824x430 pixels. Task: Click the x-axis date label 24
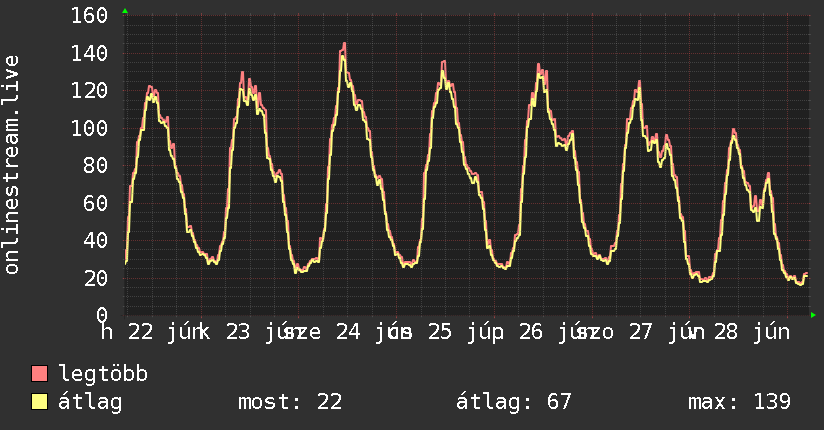tap(348, 332)
